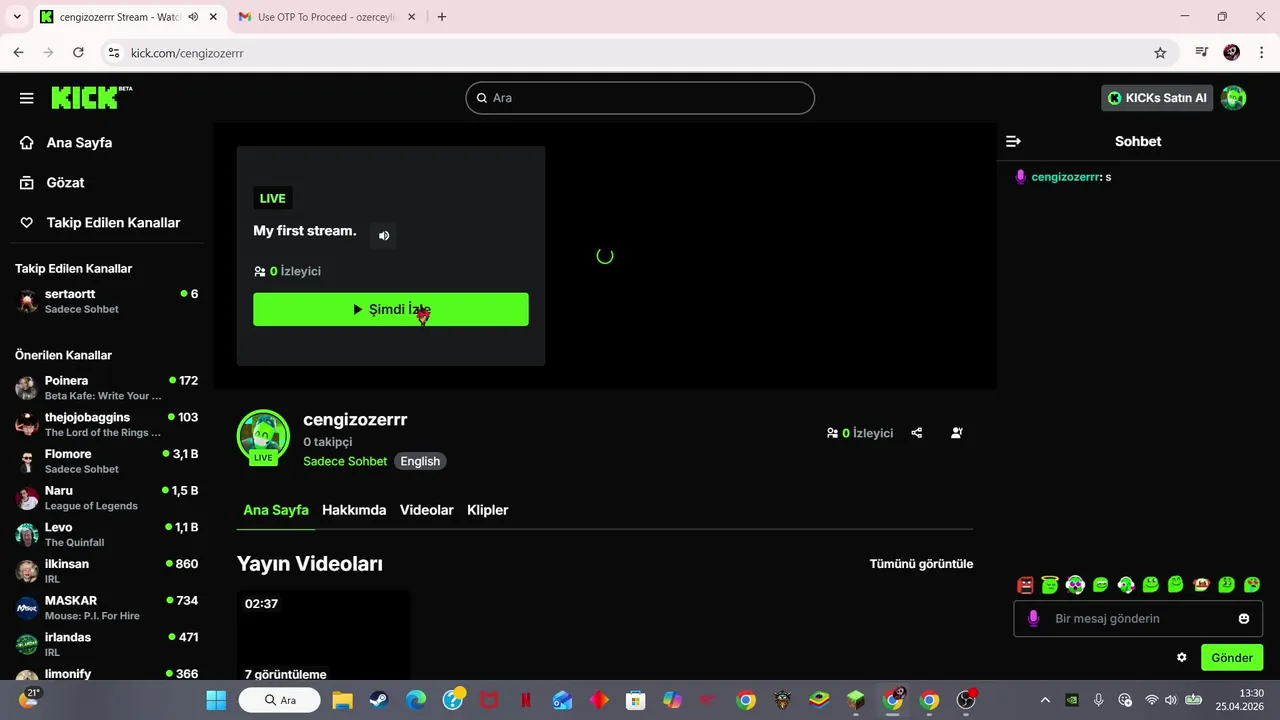Open Steam from the taskbar
1280x720 pixels.
coord(379,700)
